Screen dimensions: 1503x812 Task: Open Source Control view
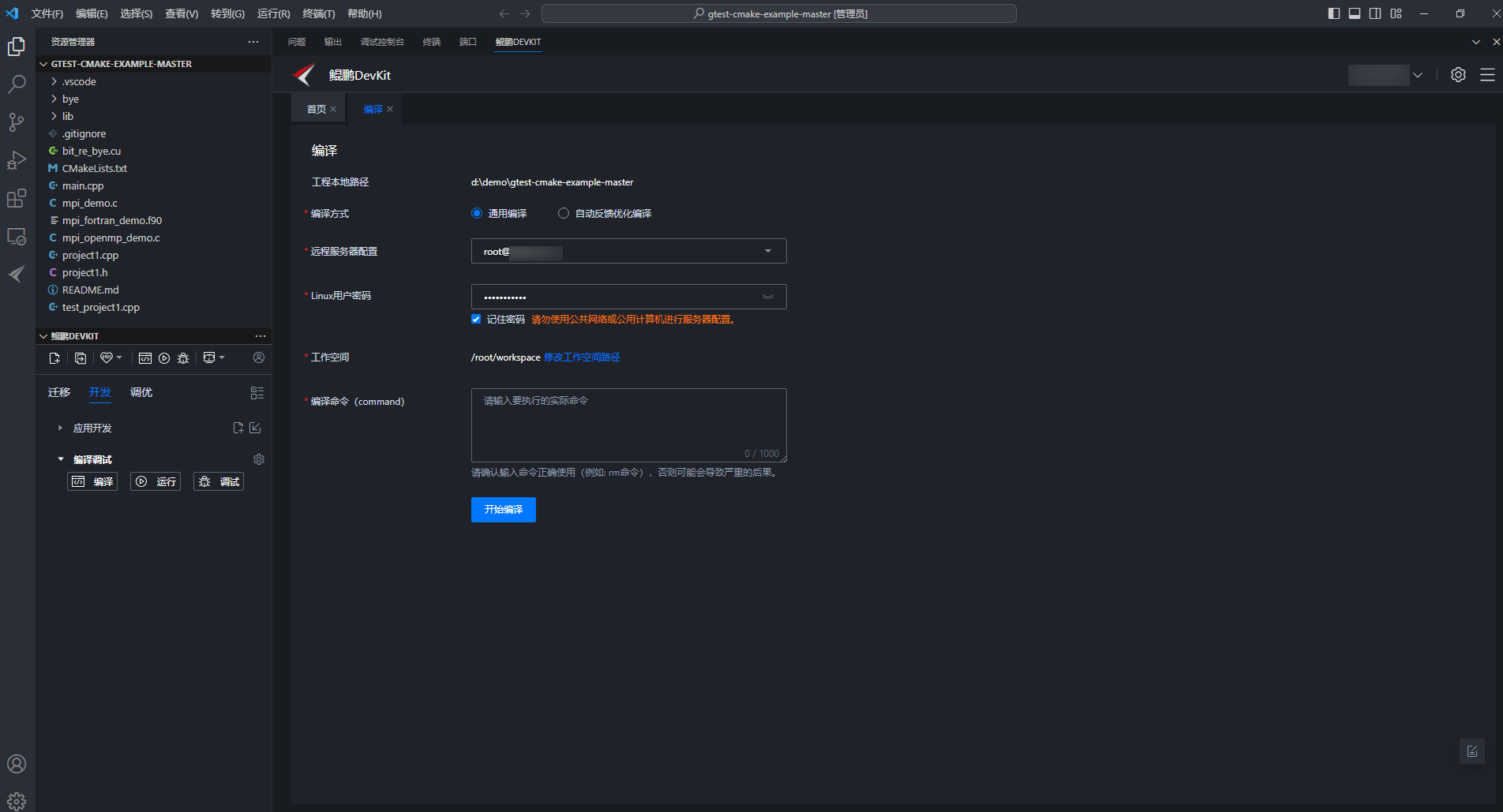(x=17, y=122)
